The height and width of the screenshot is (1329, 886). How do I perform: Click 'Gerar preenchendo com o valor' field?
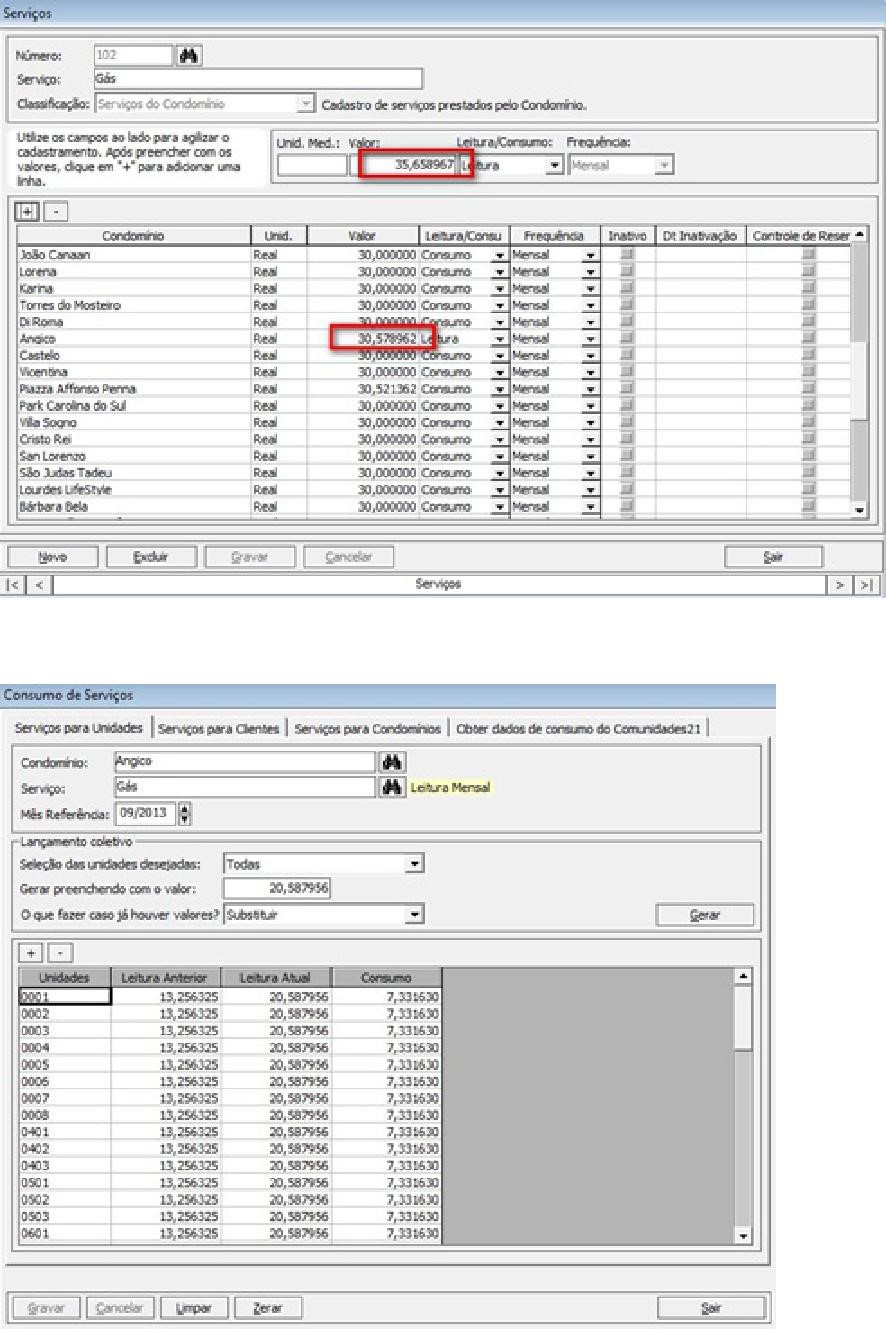[x=277, y=888]
